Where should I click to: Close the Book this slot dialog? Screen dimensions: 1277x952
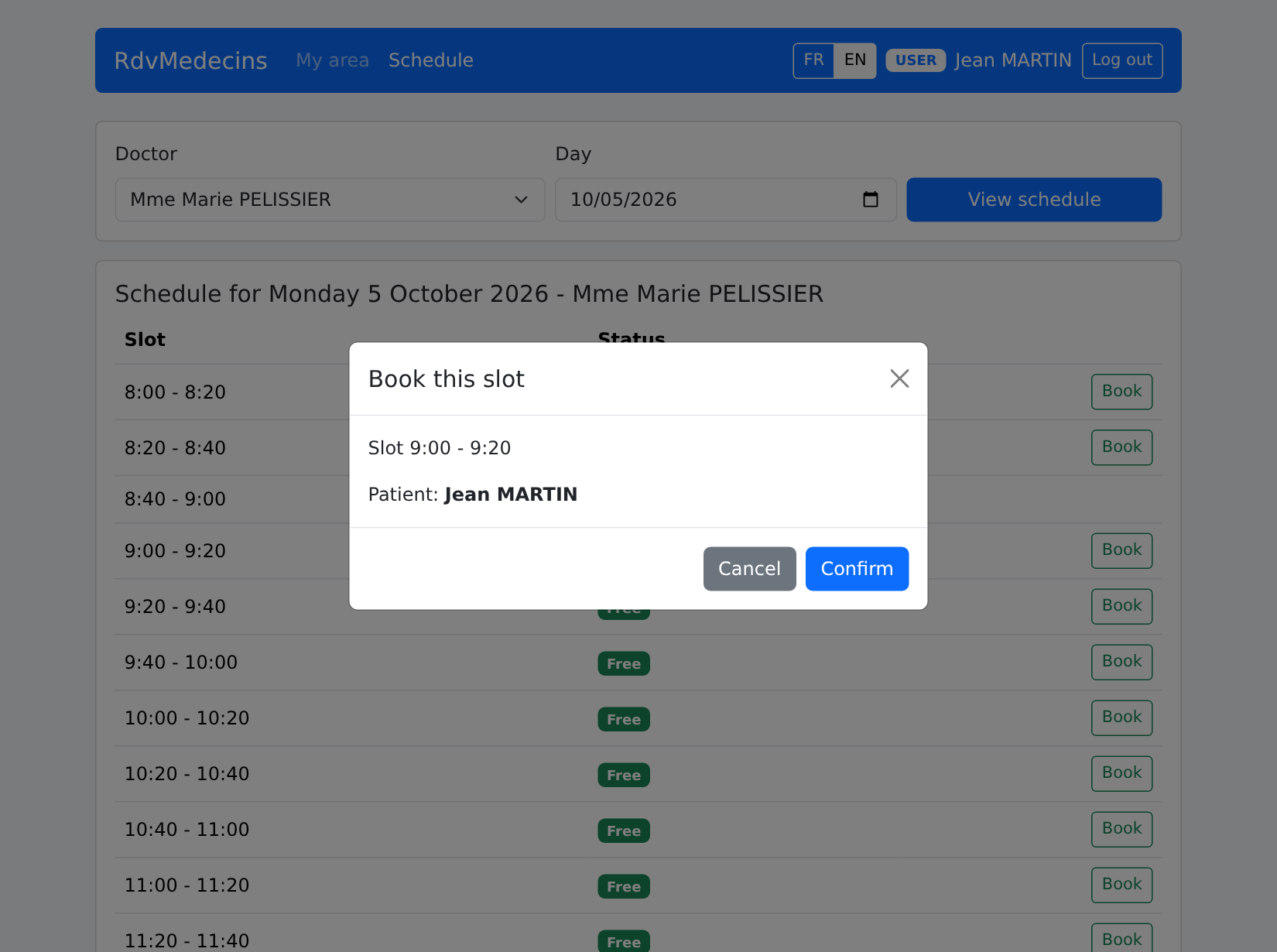click(899, 378)
